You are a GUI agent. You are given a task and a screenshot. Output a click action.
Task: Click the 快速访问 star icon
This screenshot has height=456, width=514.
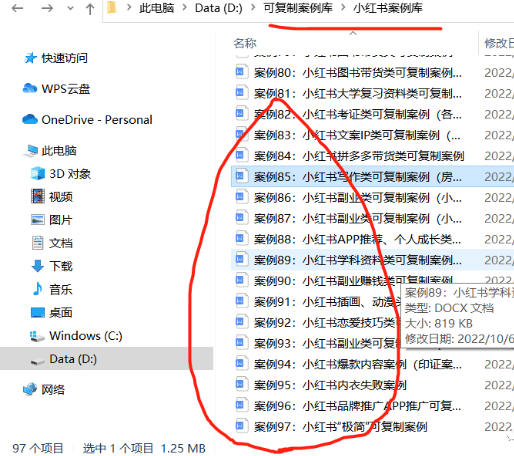pyautogui.click(x=30, y=58)
